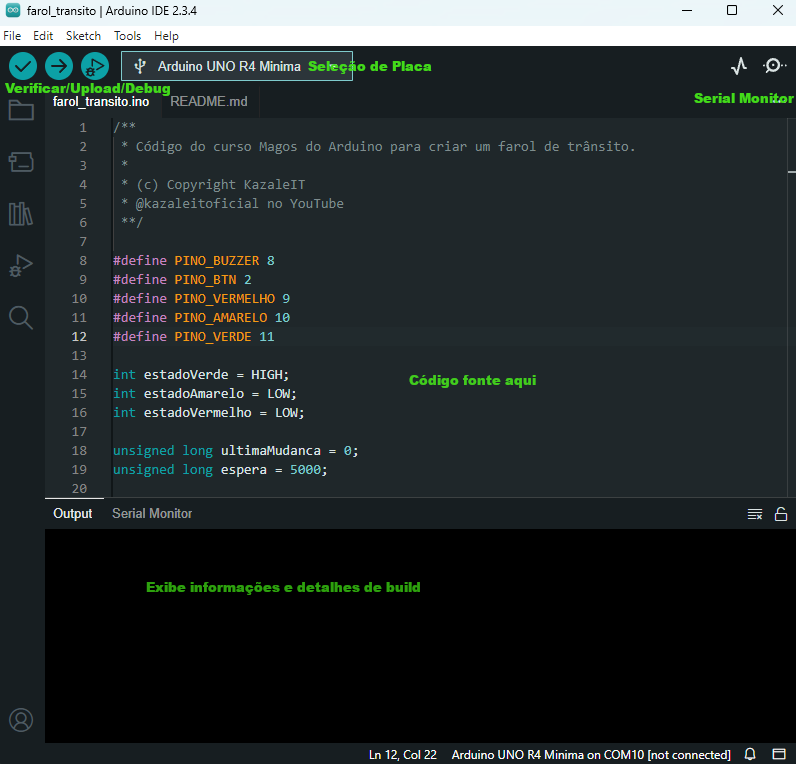The width and height of the screenshot is (796, 764).
Task: Click the espera = 5000 line
Action: click(220, 470)
